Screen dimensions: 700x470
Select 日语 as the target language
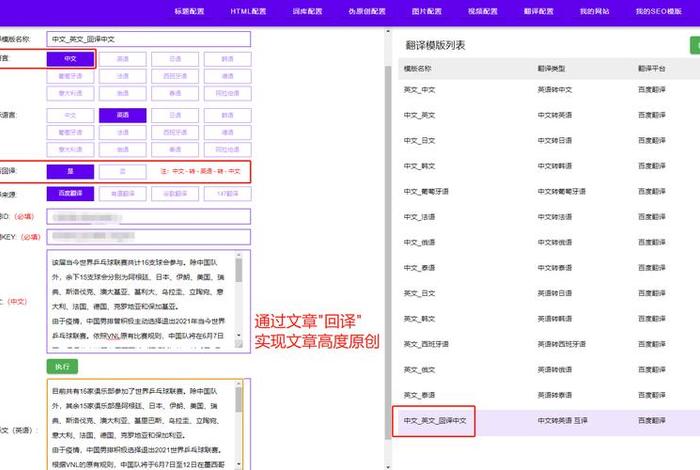coord(175,115)
